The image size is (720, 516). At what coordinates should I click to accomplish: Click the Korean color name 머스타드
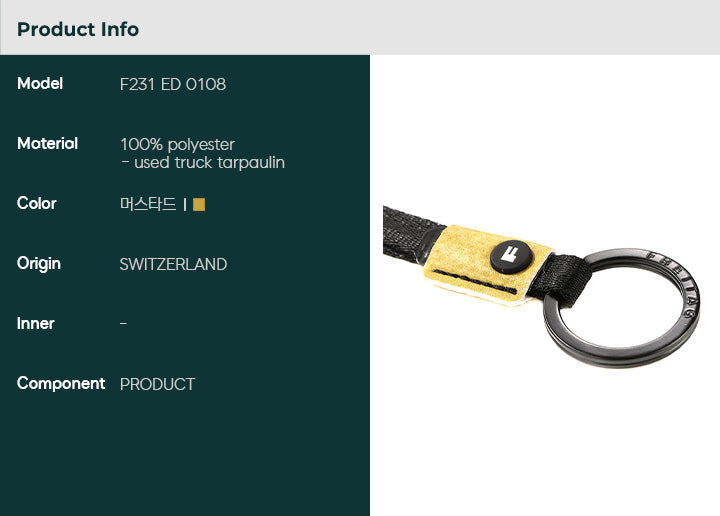click(148, 204)
